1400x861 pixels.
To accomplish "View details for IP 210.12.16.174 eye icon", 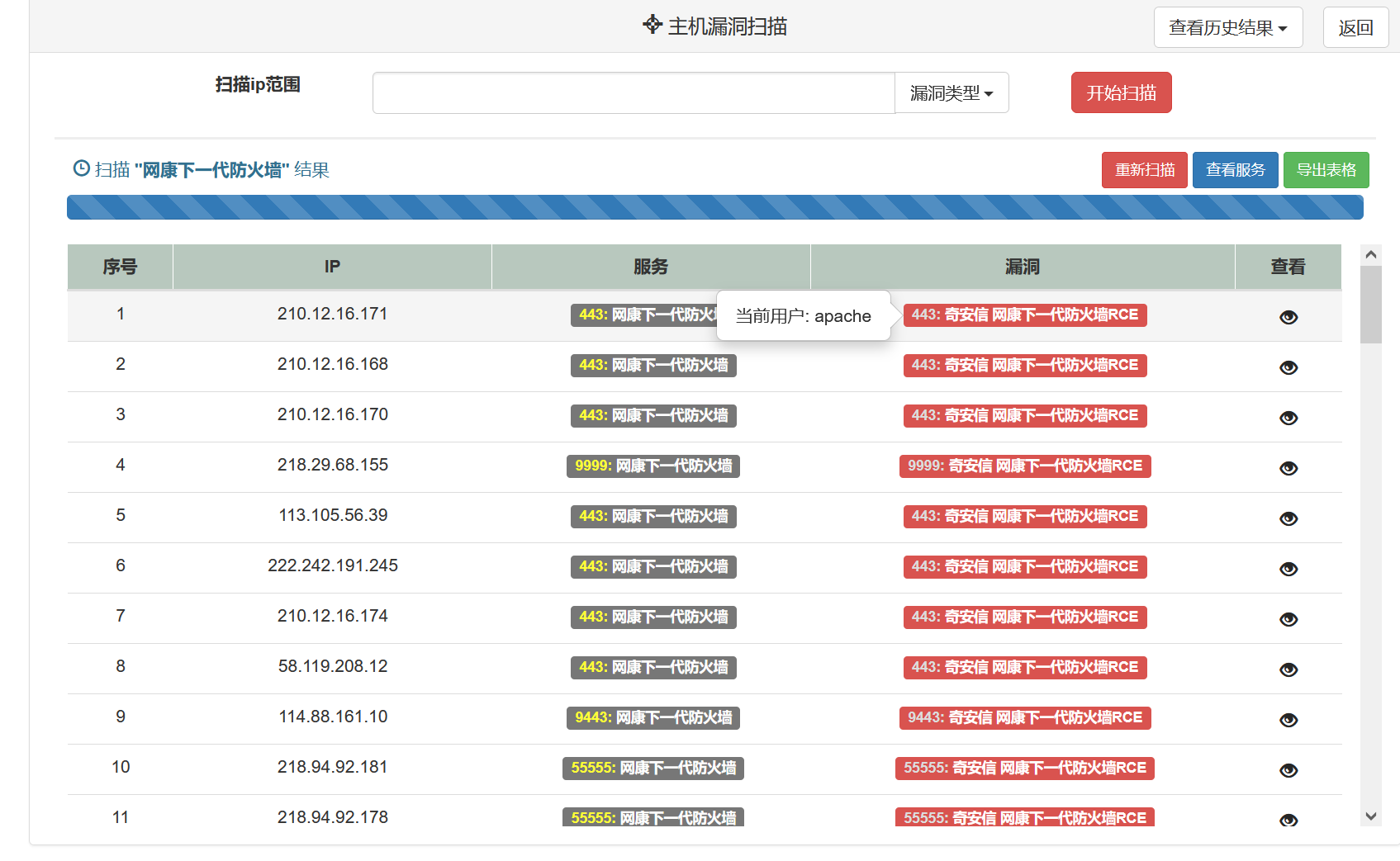I will click(x=1288, y=619).
